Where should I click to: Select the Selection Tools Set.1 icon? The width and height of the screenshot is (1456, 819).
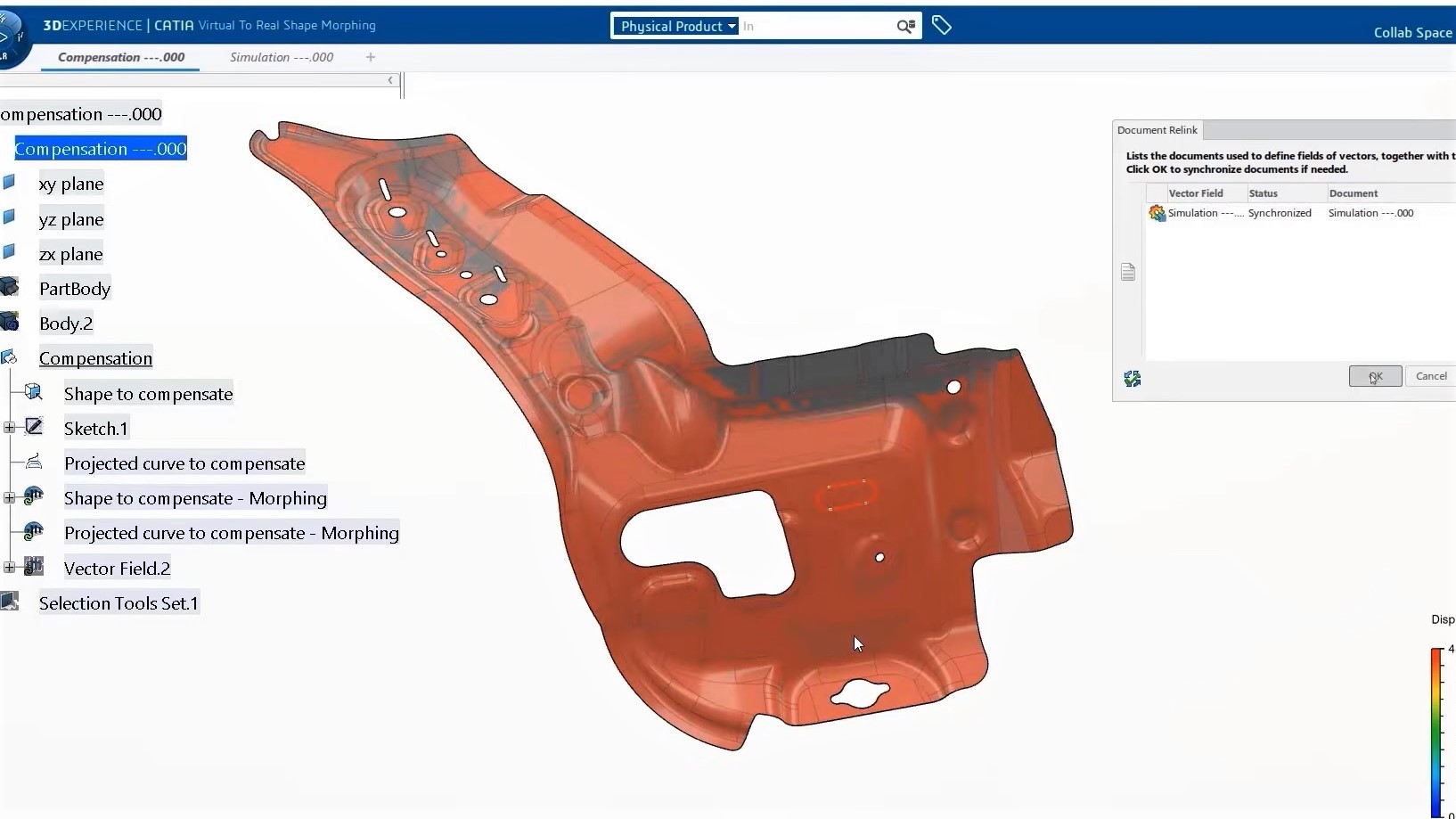10,601
